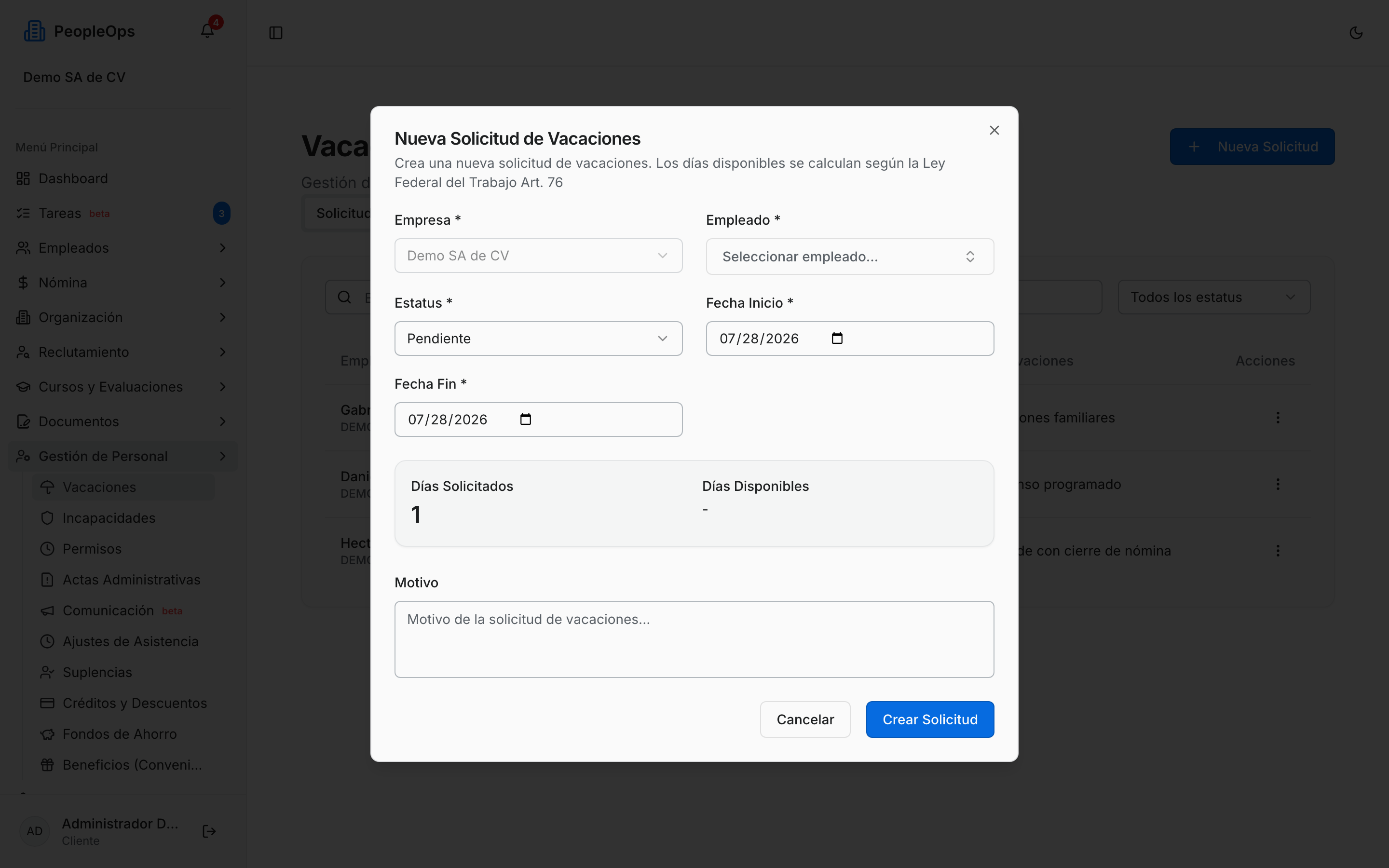
Task: Focus the Motivo text area
Action: point(694,639)
